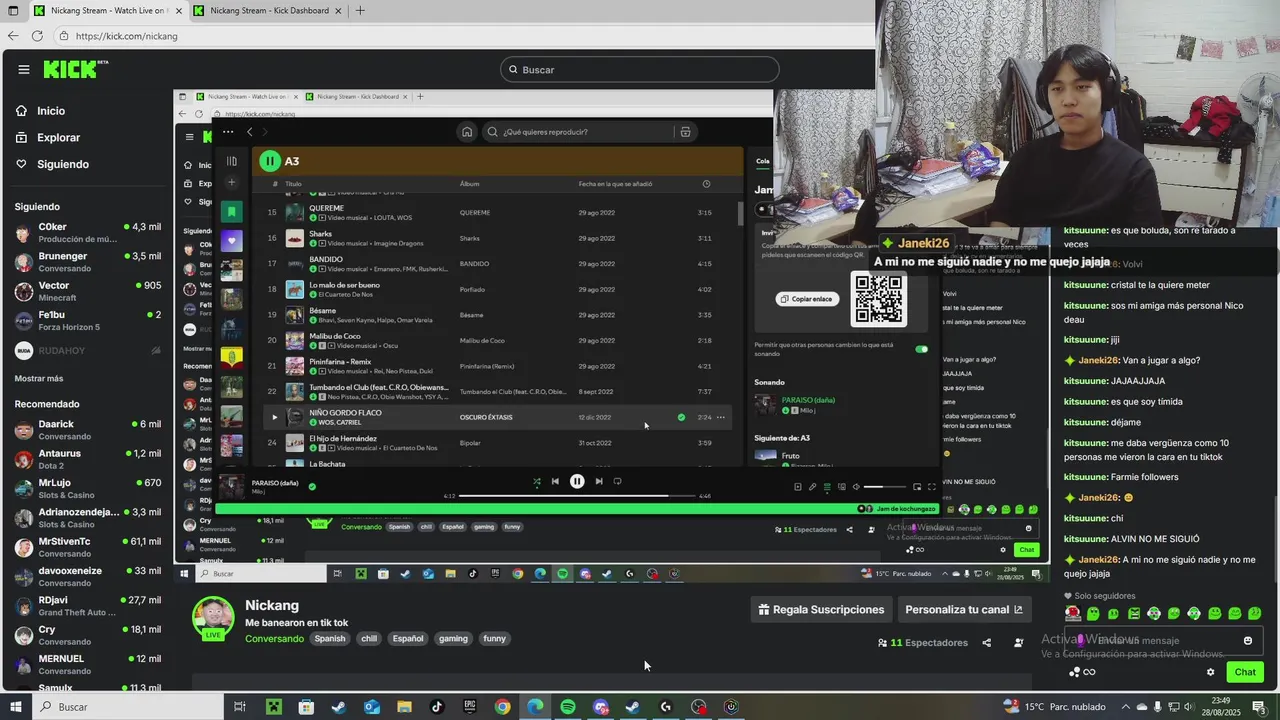1280x720 pixels.
Task: Select the gaming tag
Action: (453, 638)
